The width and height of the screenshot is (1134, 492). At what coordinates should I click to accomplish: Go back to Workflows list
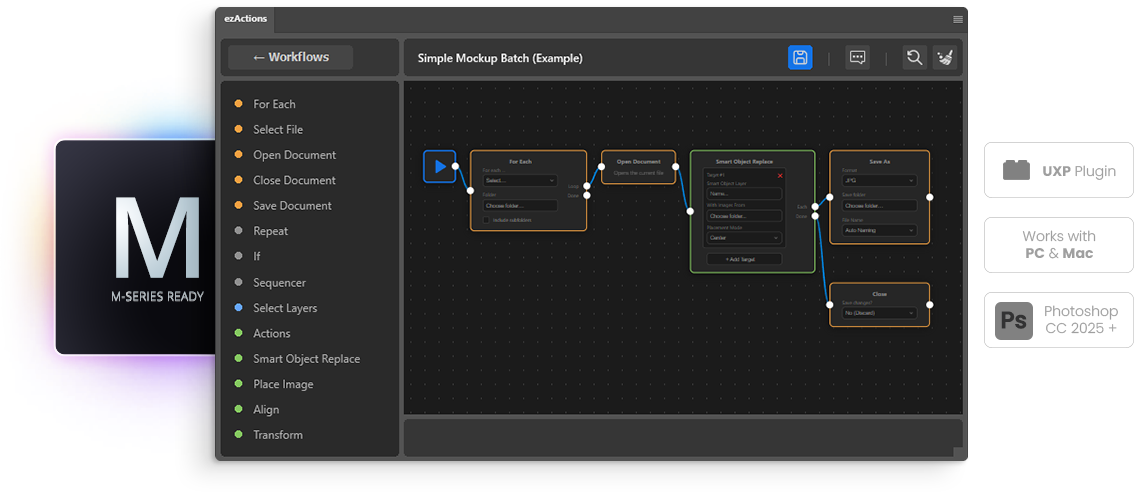[x=291, y=57]
